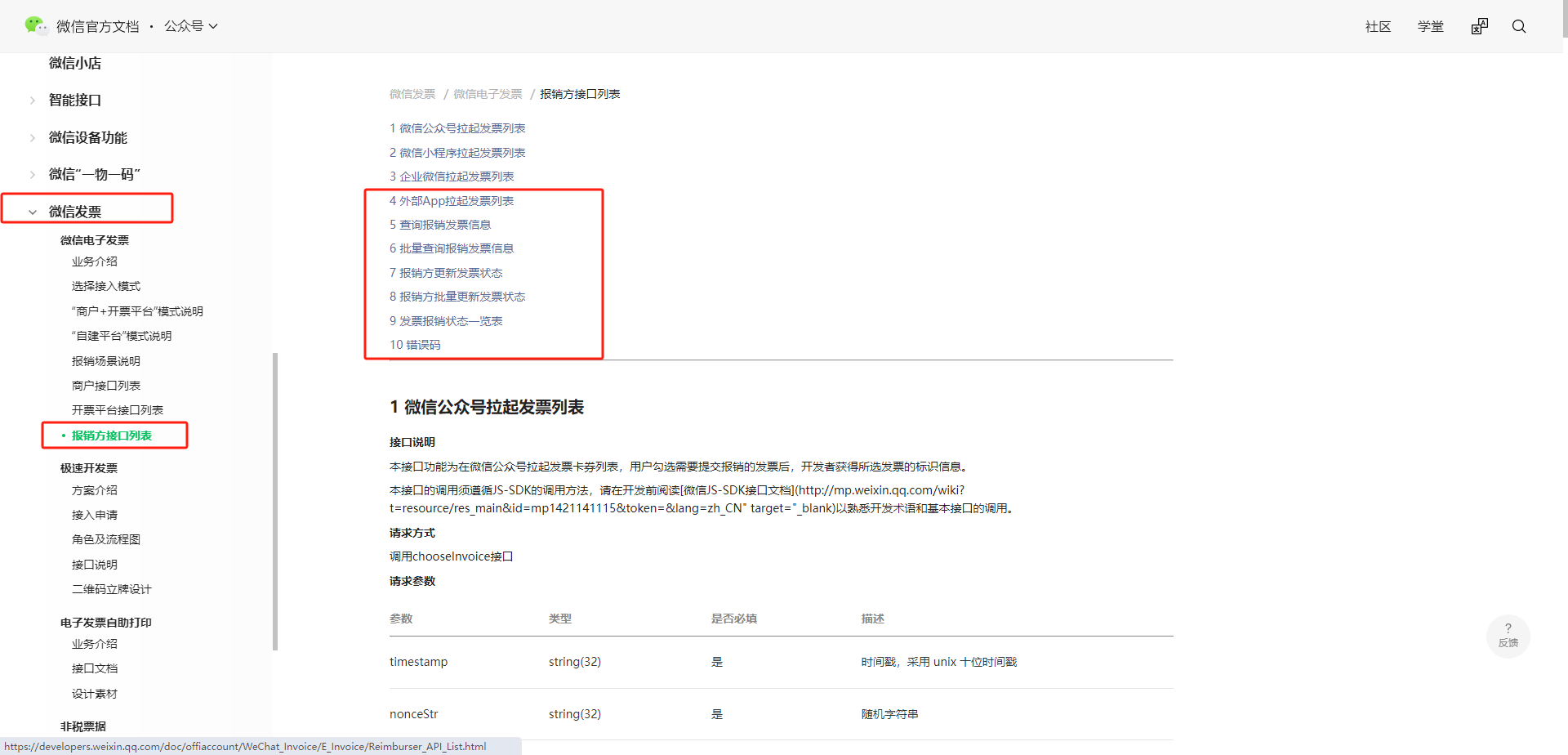The height and width of the screenshot is (755, 1568).
Task: Open the 公众号 dropdown
Action: [191, 26]
